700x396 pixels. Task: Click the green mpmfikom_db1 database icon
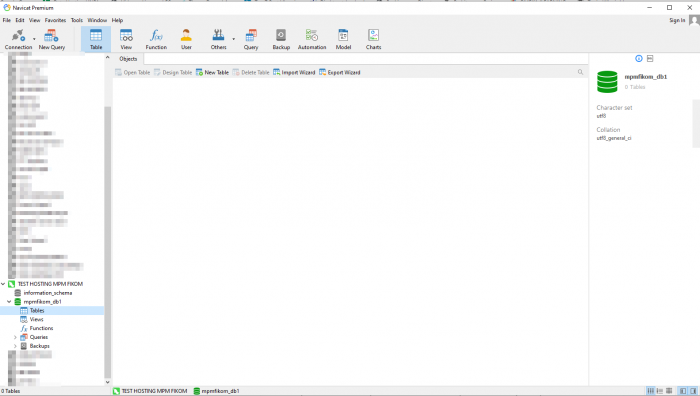[607, 82]
